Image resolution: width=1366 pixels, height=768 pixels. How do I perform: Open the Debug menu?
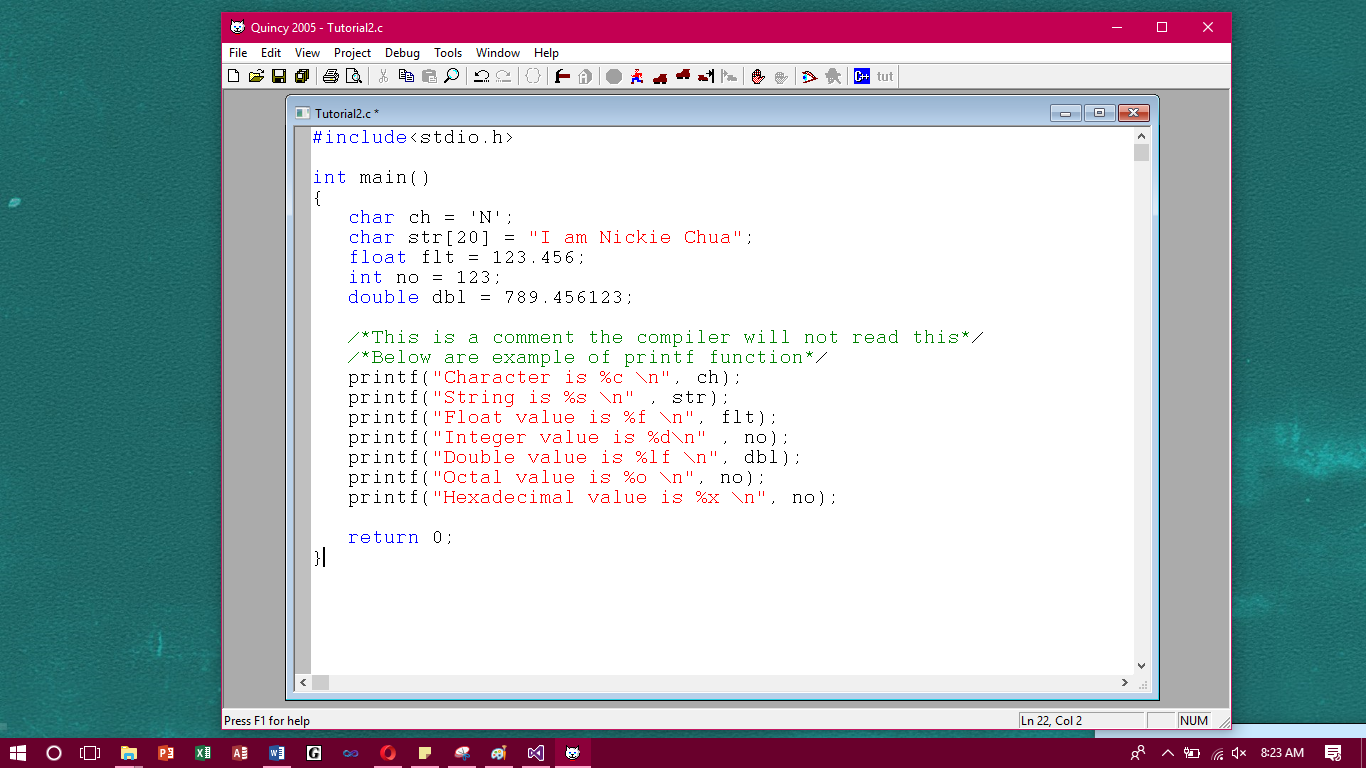402,53
